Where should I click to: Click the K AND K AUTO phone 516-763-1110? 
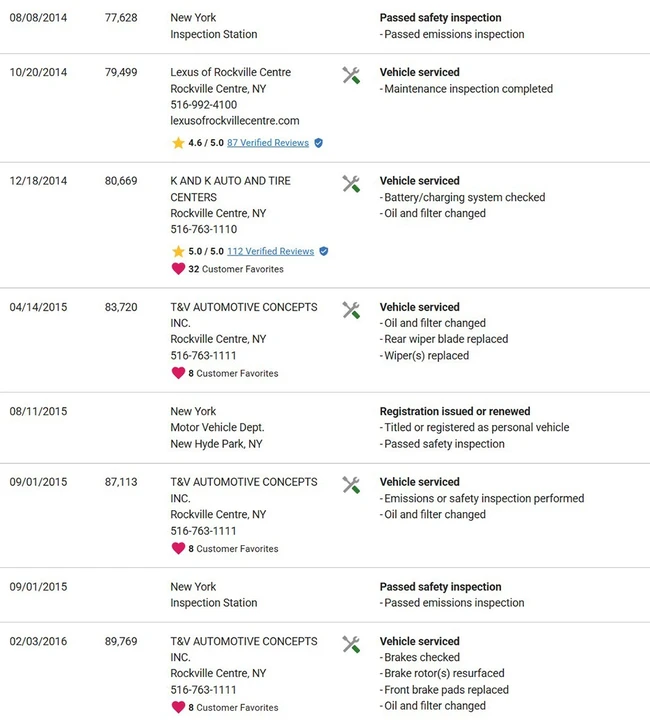(203, 229)
